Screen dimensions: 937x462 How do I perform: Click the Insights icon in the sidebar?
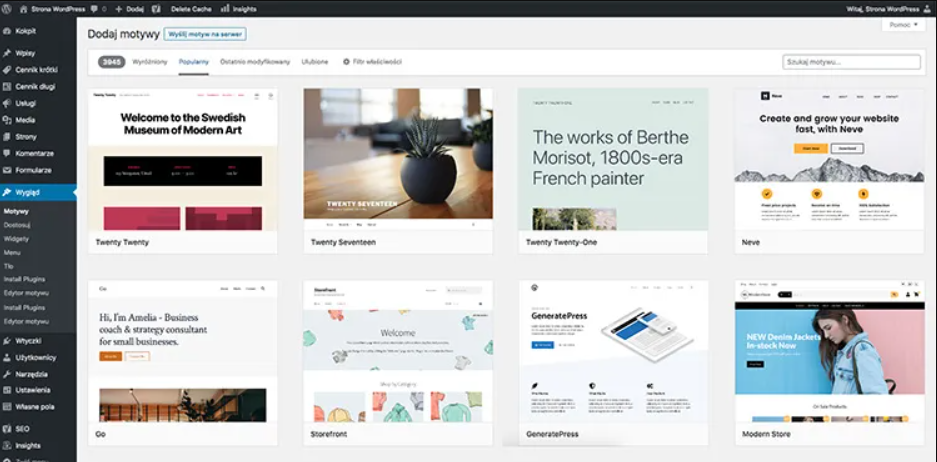(x=7, y=446)
